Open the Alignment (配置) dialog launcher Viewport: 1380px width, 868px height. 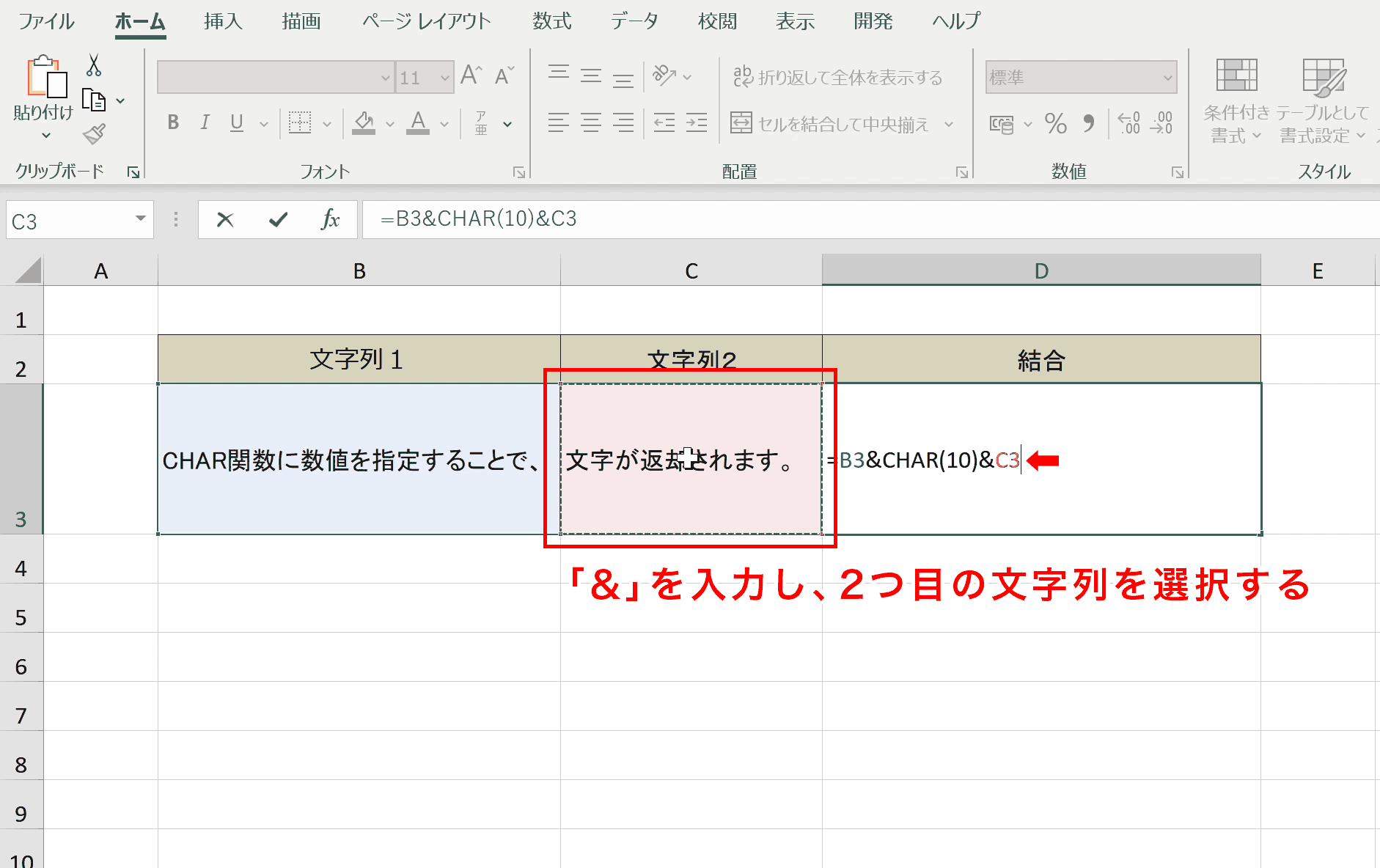962,172
